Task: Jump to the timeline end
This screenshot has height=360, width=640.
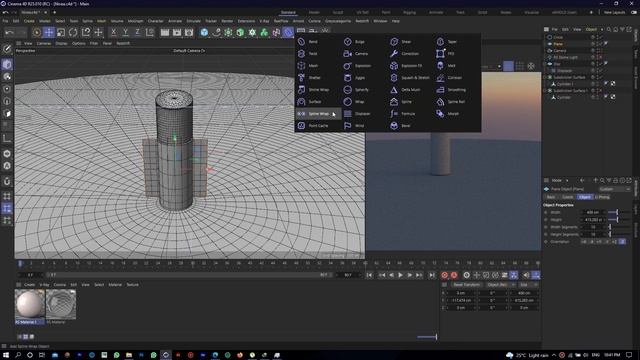Action: [x=432, y=276]
